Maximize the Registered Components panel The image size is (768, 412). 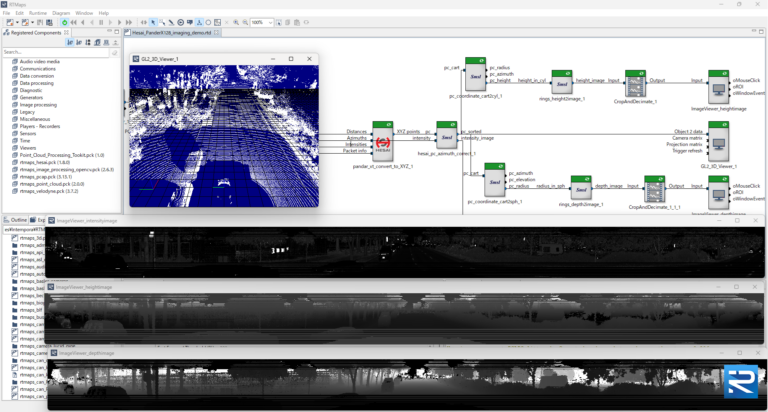pyautogui.click(x=117, y=32)
